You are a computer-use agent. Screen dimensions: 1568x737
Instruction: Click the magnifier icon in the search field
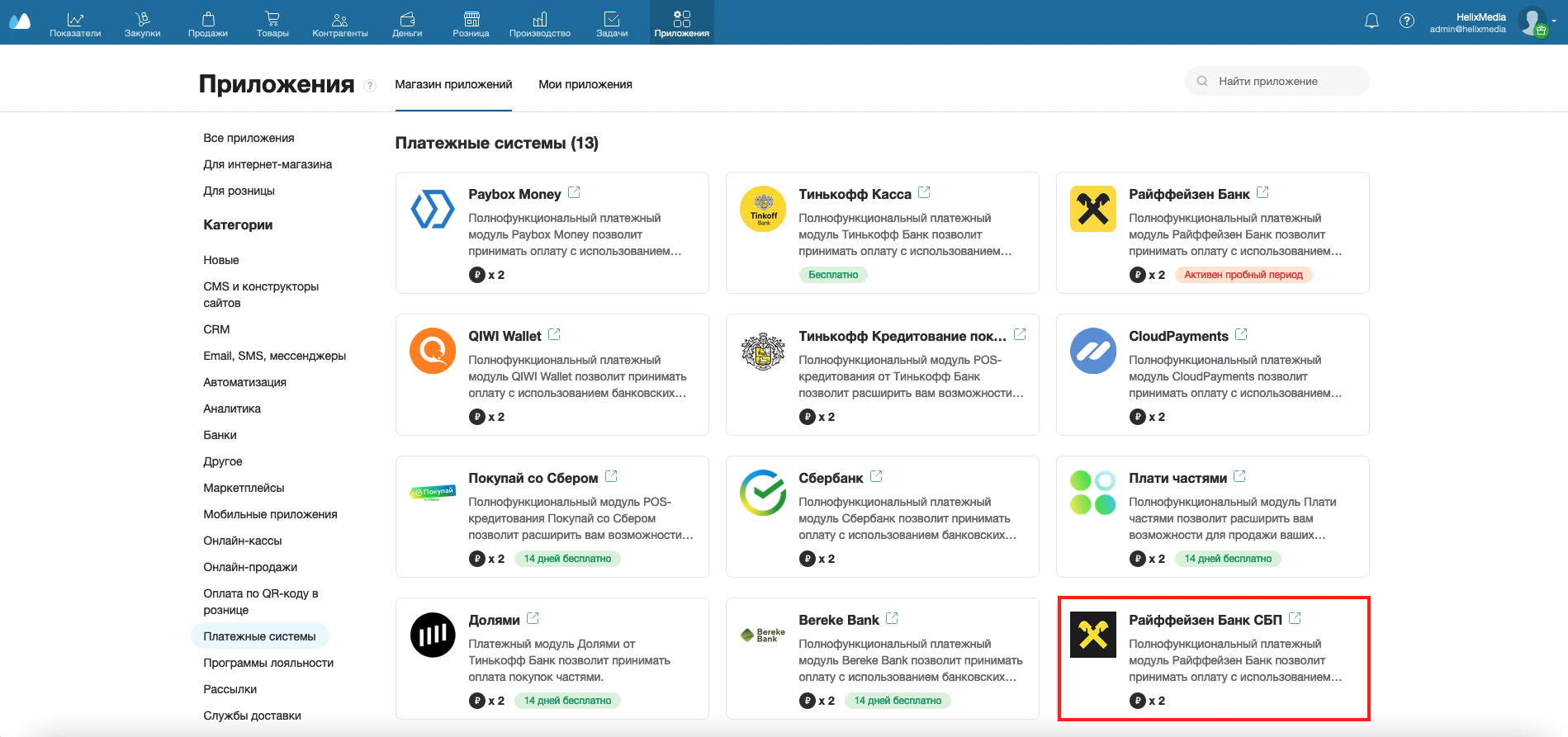point(1202,81)
